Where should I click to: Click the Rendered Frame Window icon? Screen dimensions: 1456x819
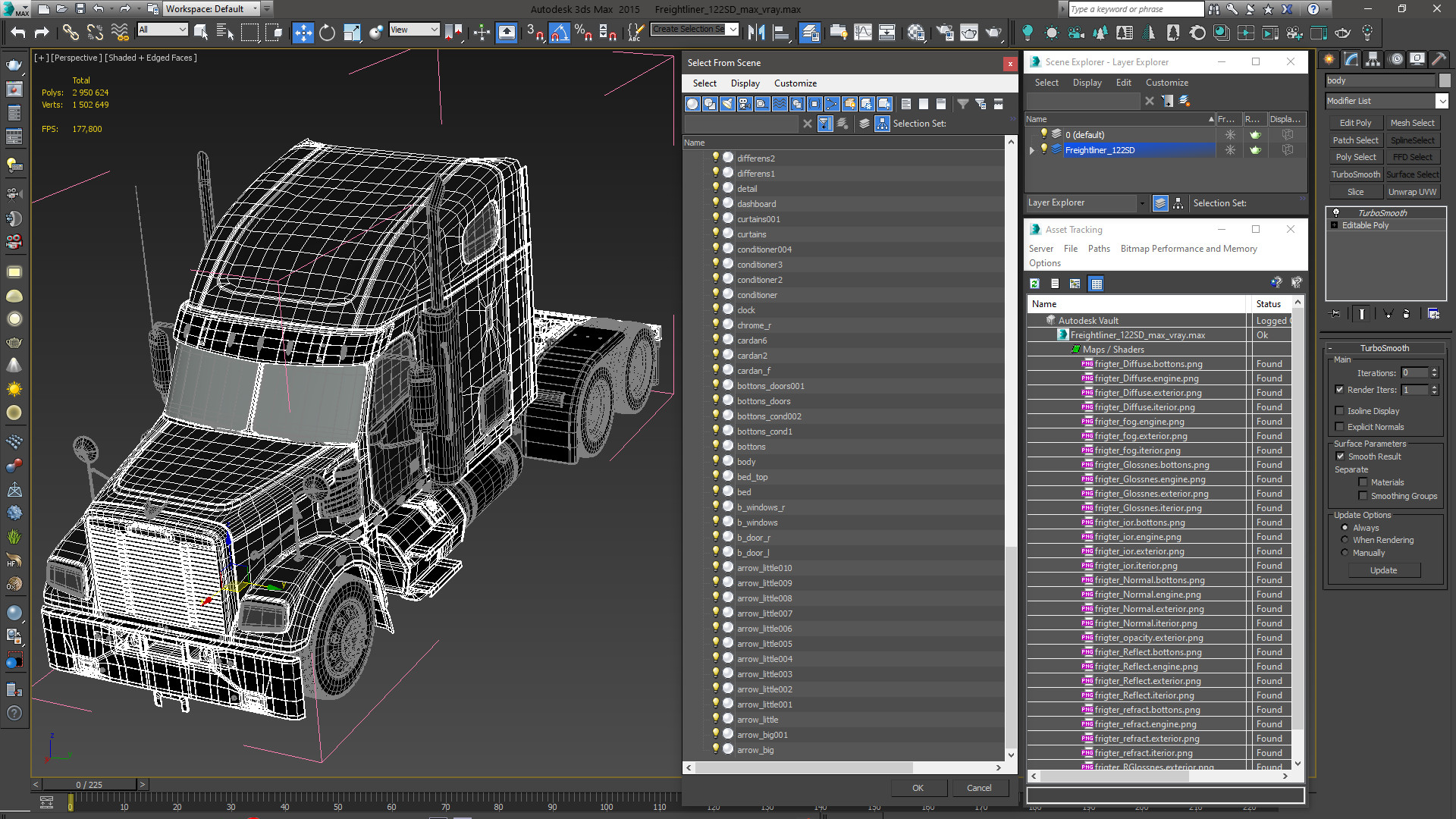(x=969, y=33)
